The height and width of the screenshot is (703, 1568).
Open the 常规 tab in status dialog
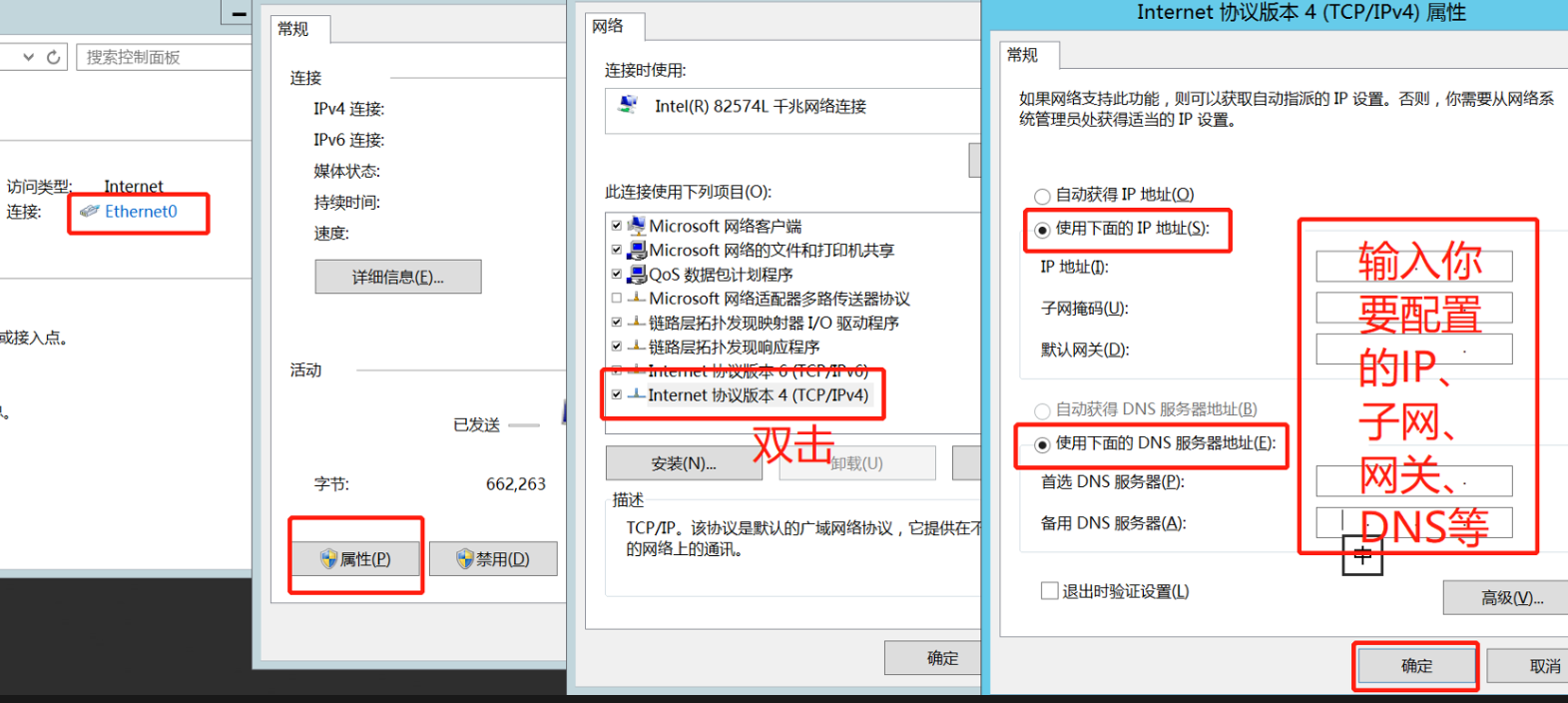click(293, 29)
